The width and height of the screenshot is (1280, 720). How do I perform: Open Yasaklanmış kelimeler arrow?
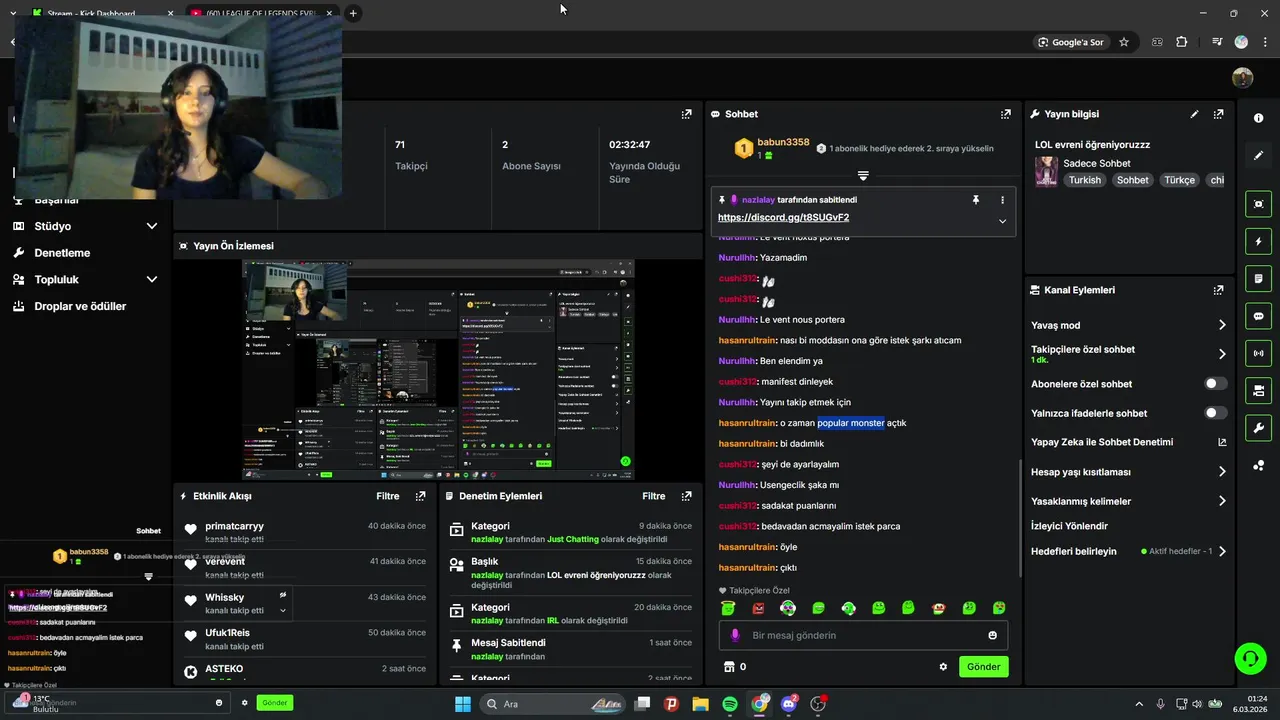point(1222,501)
